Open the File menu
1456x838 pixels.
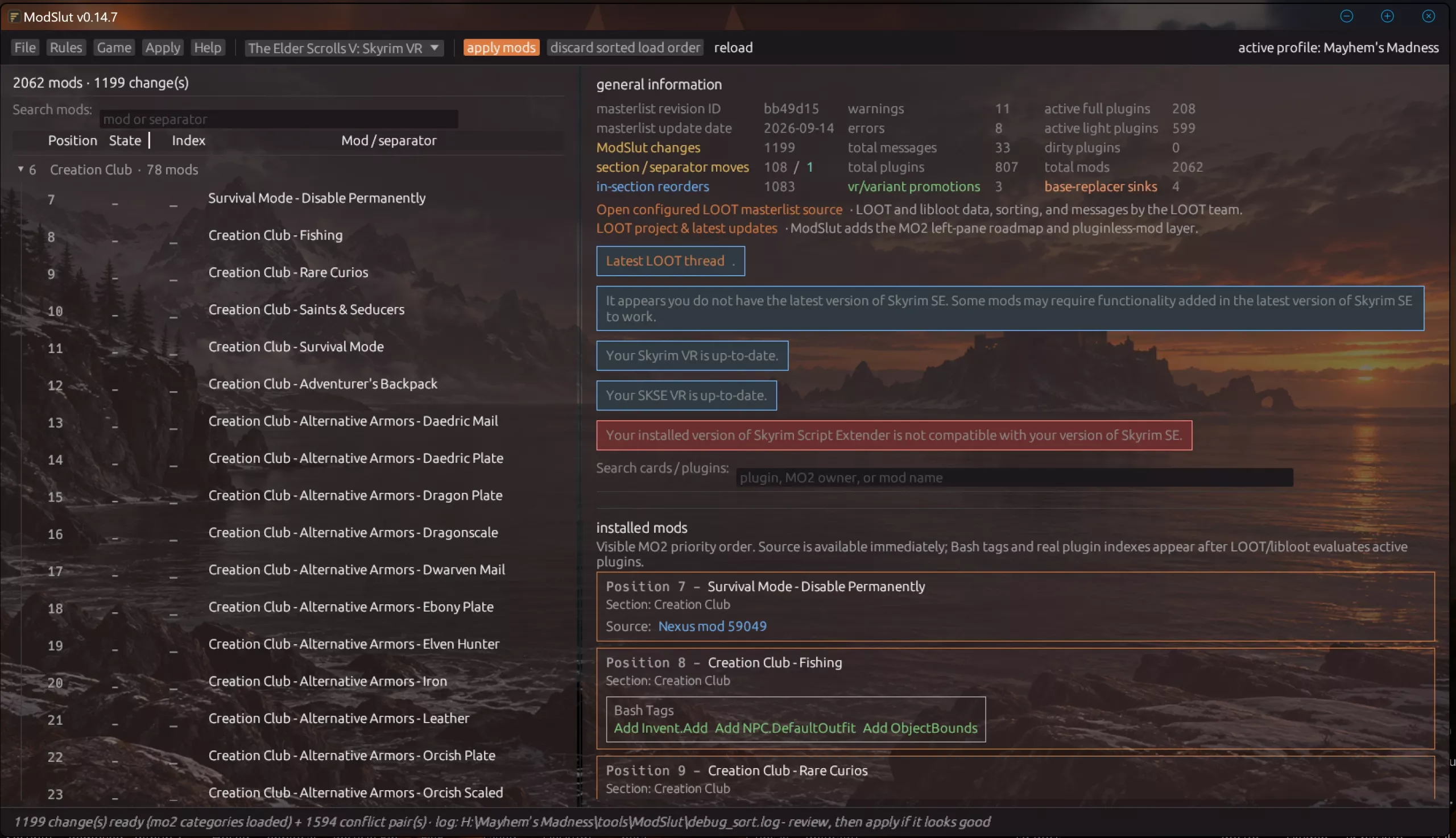tap(25, 47)
